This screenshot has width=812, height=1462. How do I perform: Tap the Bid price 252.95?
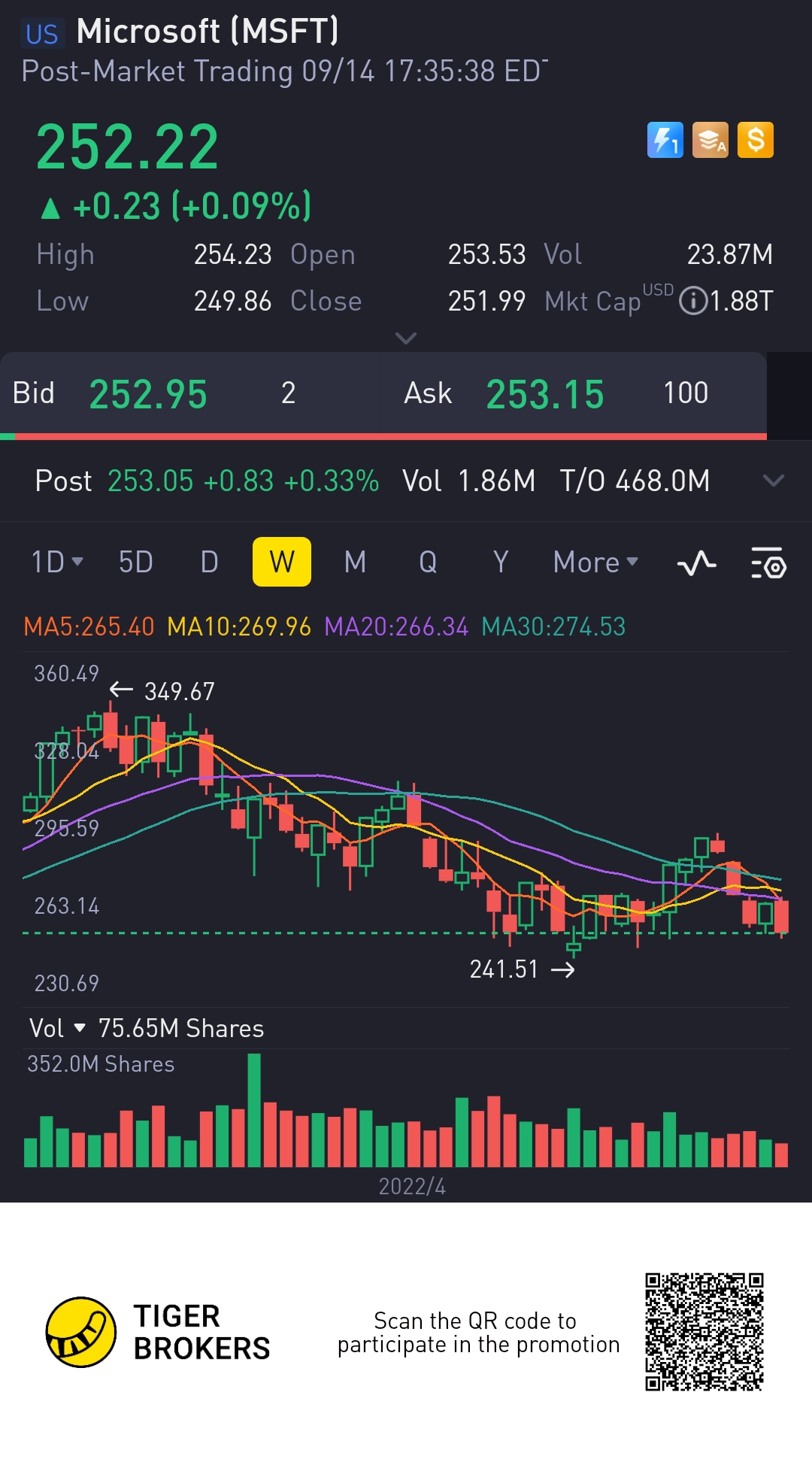point(148,394)
